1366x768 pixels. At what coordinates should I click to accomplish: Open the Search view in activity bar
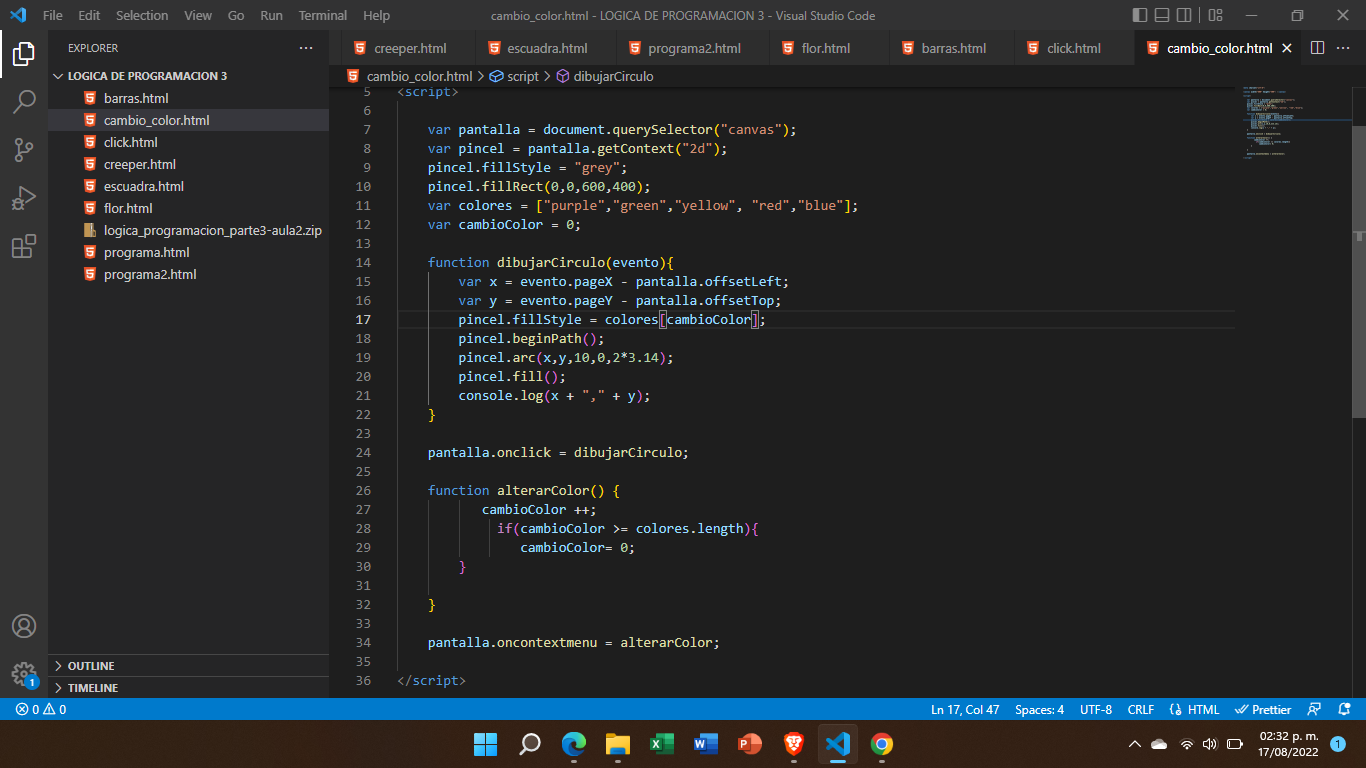[24, 102]
